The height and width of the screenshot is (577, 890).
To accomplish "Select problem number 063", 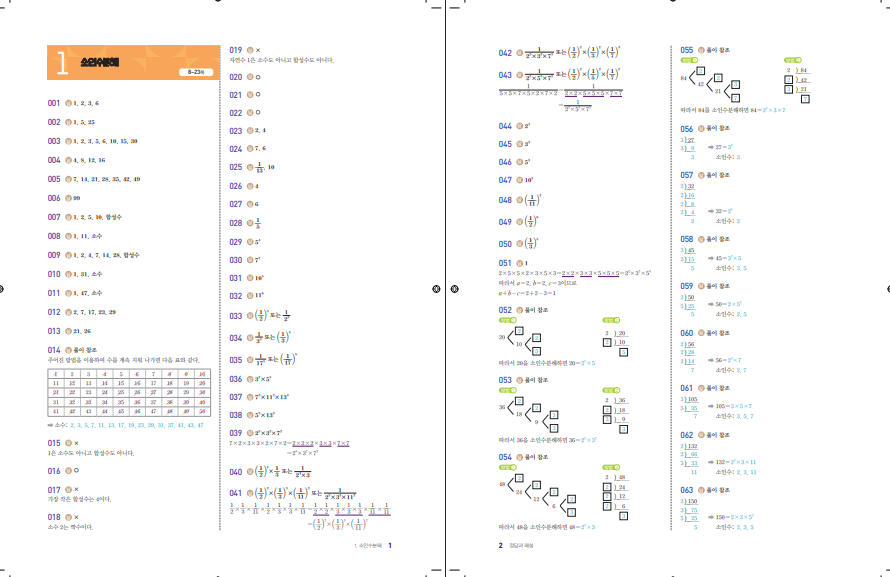I will (687, 490).
